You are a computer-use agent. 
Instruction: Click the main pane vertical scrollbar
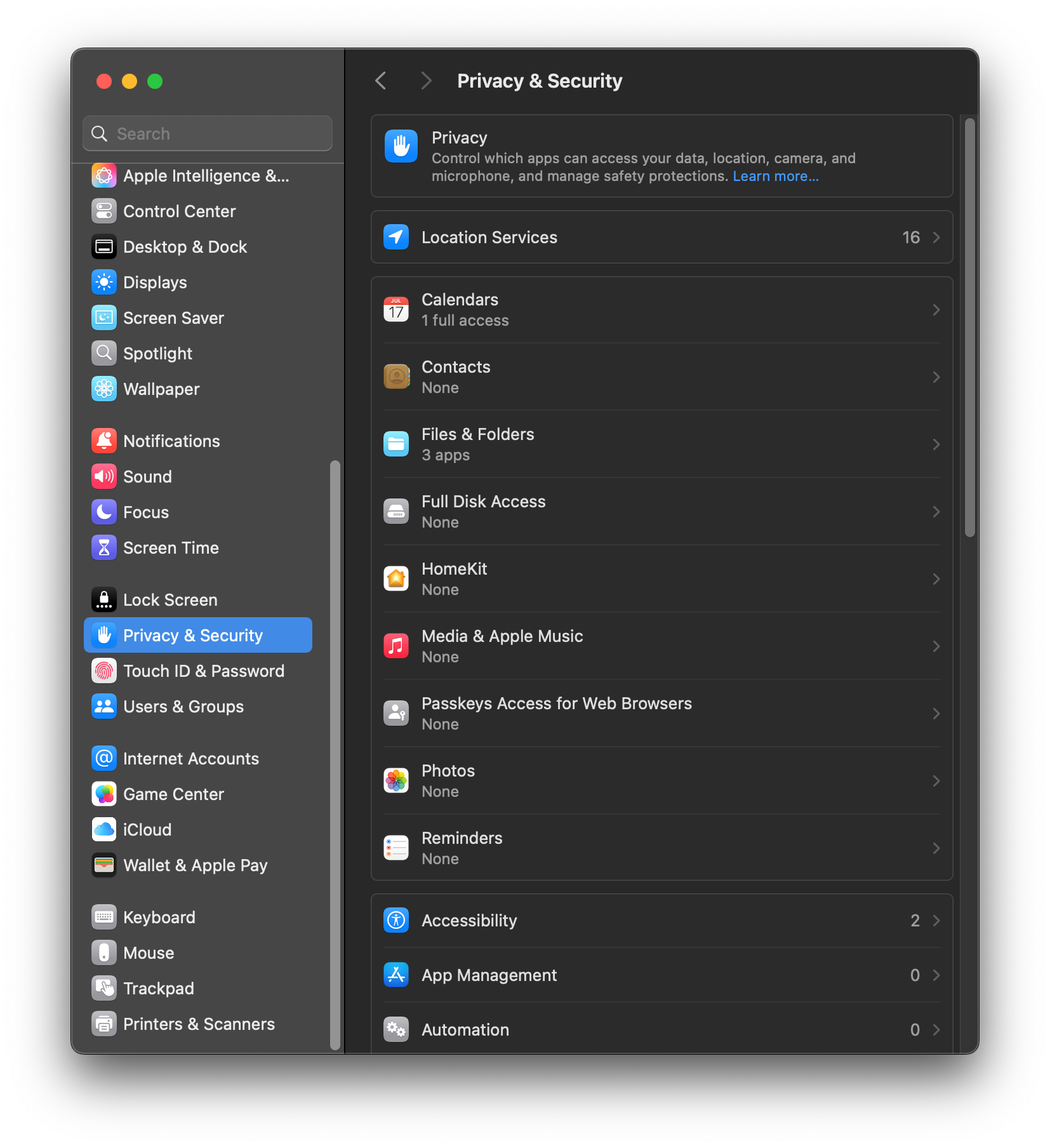click(969, 328)
